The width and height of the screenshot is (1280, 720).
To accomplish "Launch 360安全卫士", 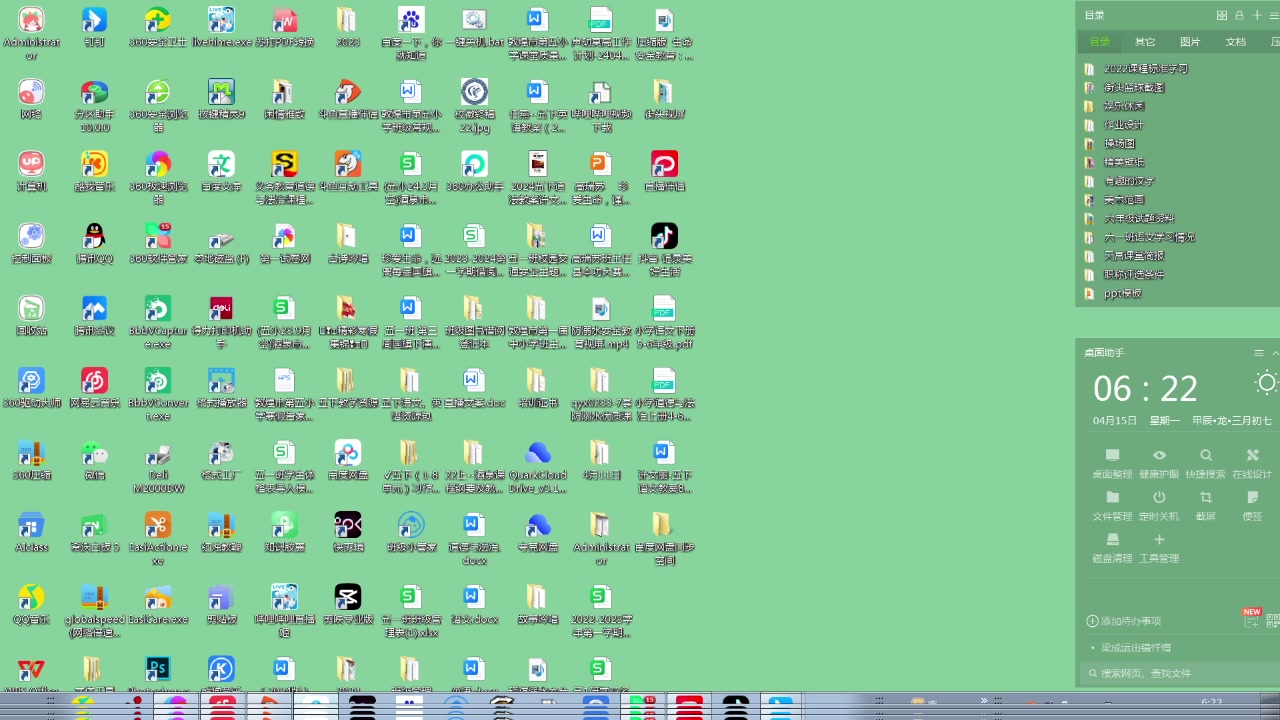I will click(158, 27).
